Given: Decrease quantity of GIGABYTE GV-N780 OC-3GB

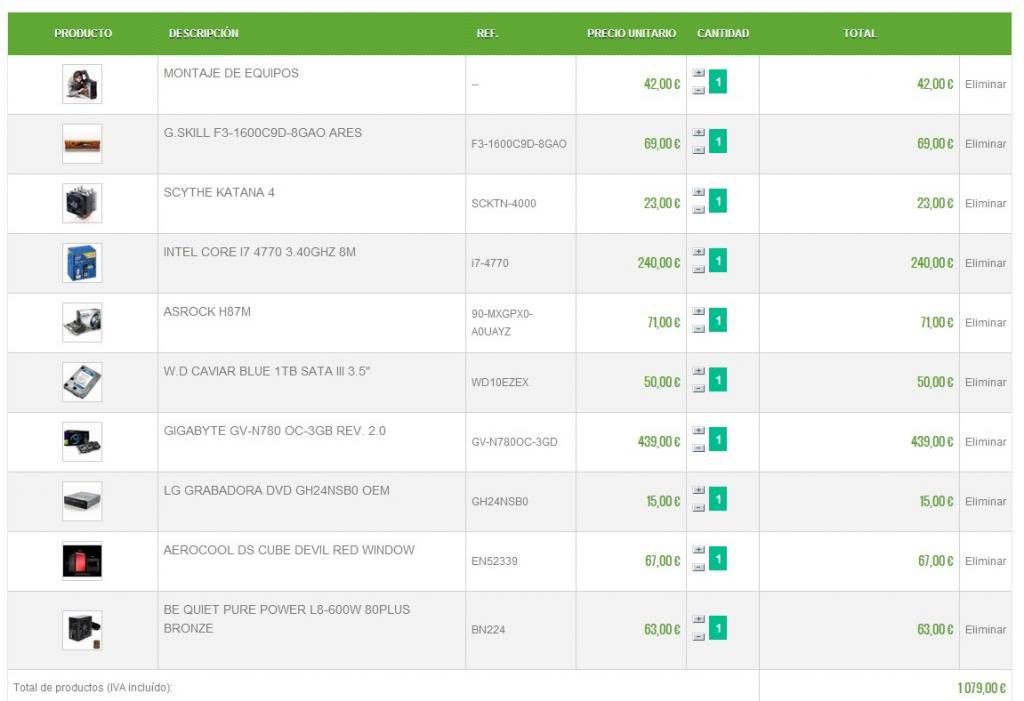Looking at the screenshot, I should 699,448.
